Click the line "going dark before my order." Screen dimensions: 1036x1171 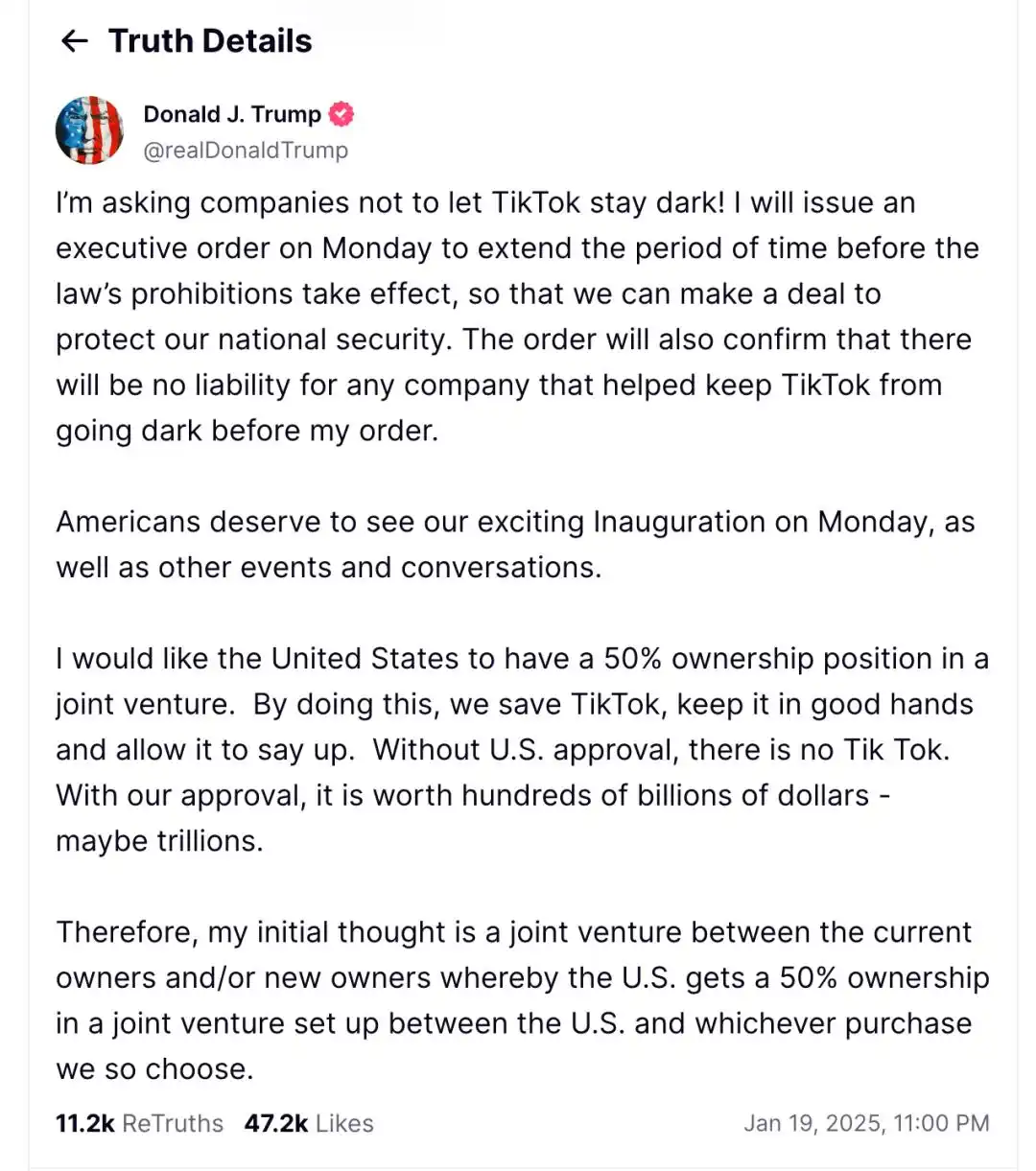[x=247, y=431]
